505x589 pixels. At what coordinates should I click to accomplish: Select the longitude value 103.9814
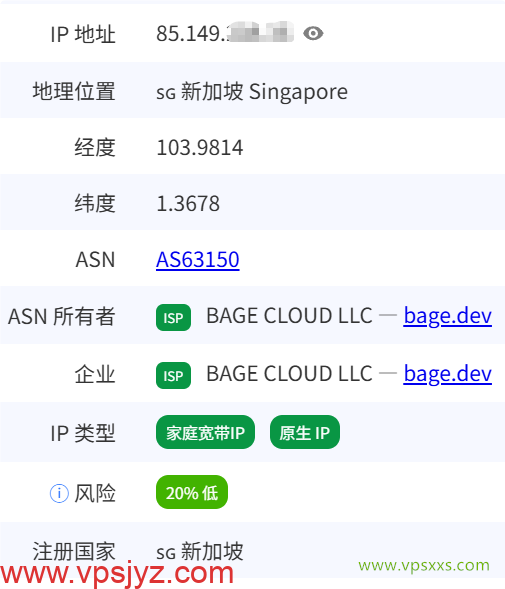point(200,147)
